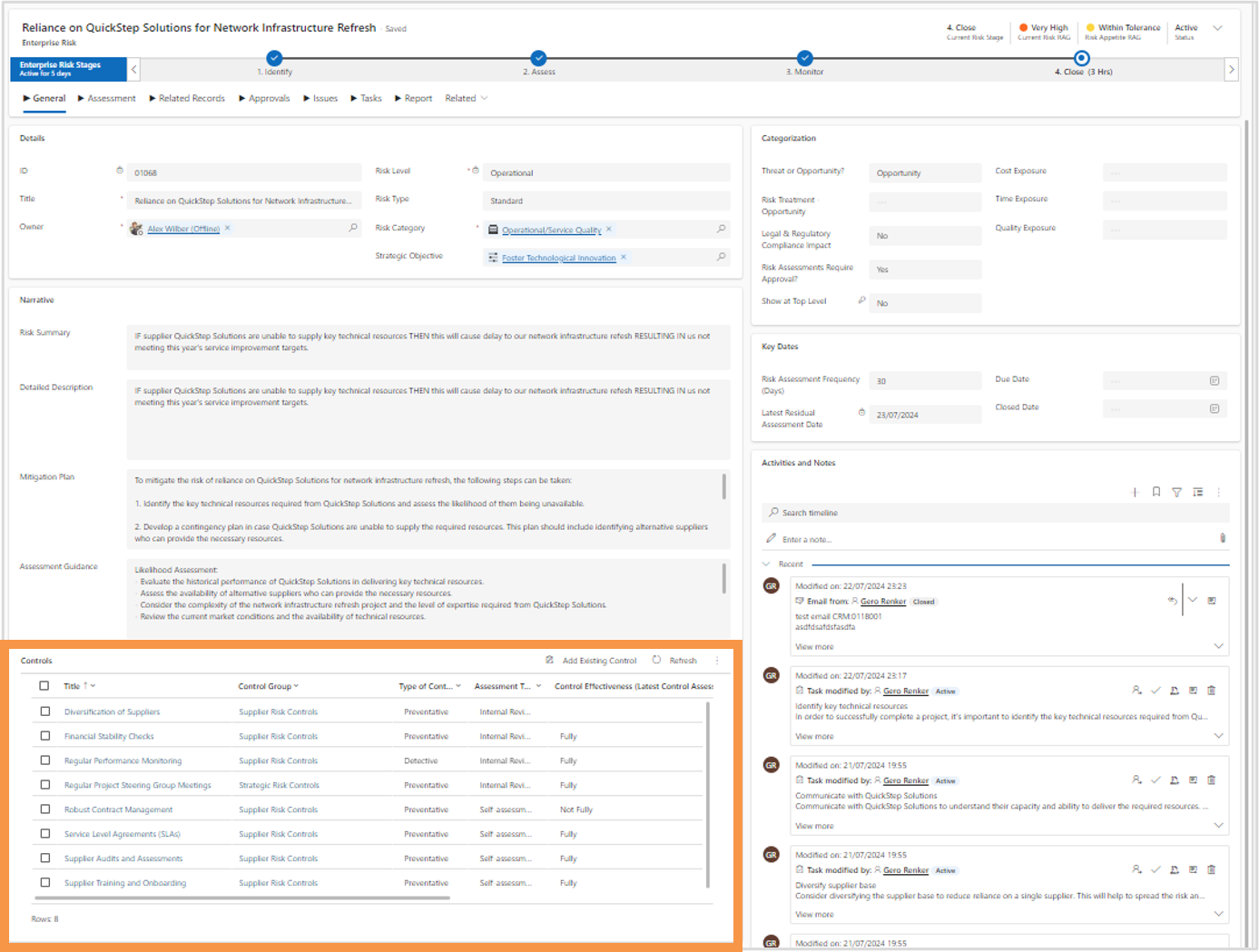Screen dimensions: 1259x952
Task: Click assign icon on the 22/07/2024 23:17 task
Action: (1136, 691)
